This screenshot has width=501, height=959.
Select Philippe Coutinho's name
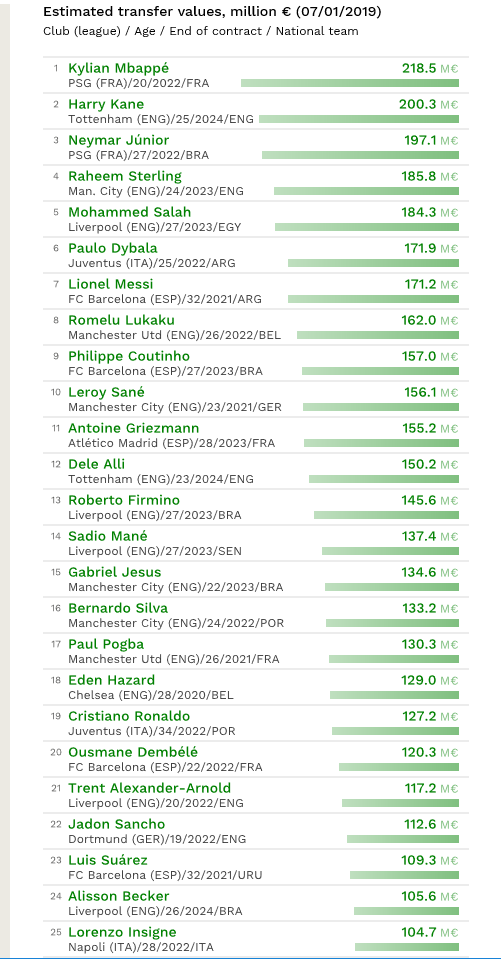point(128,357)
